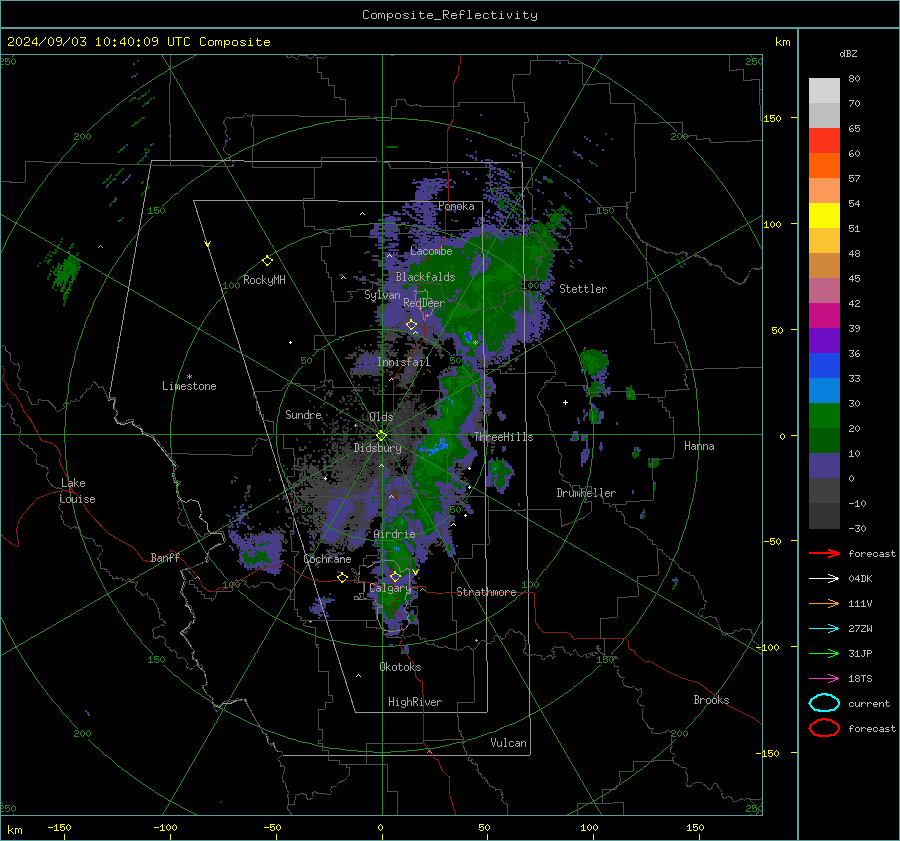This screenshot has height=841, width=900.
Task: Click the yellow diamond marker near RedDeer
Action: pyautogui.click(x=411, y=325)
